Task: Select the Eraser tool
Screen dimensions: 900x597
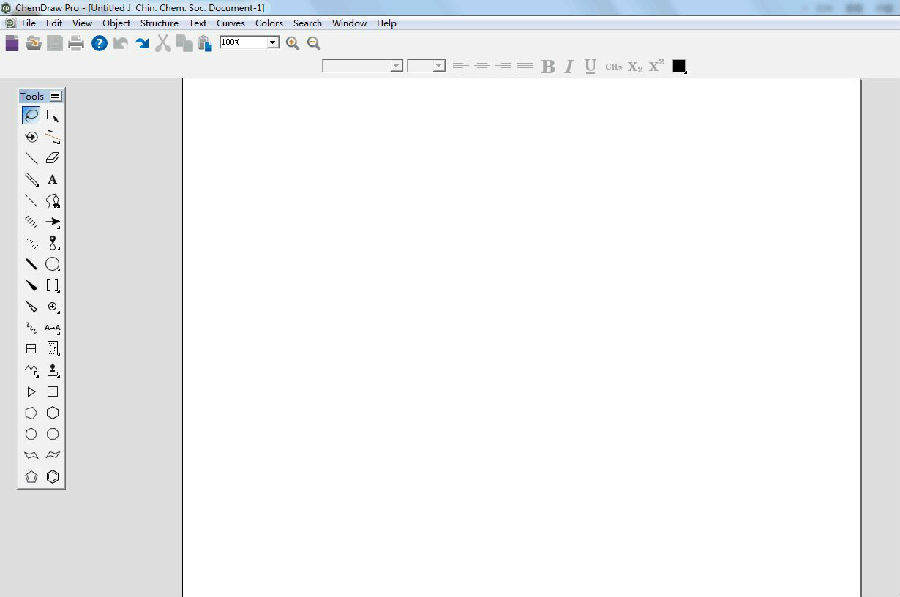Action: pos(53,158)
